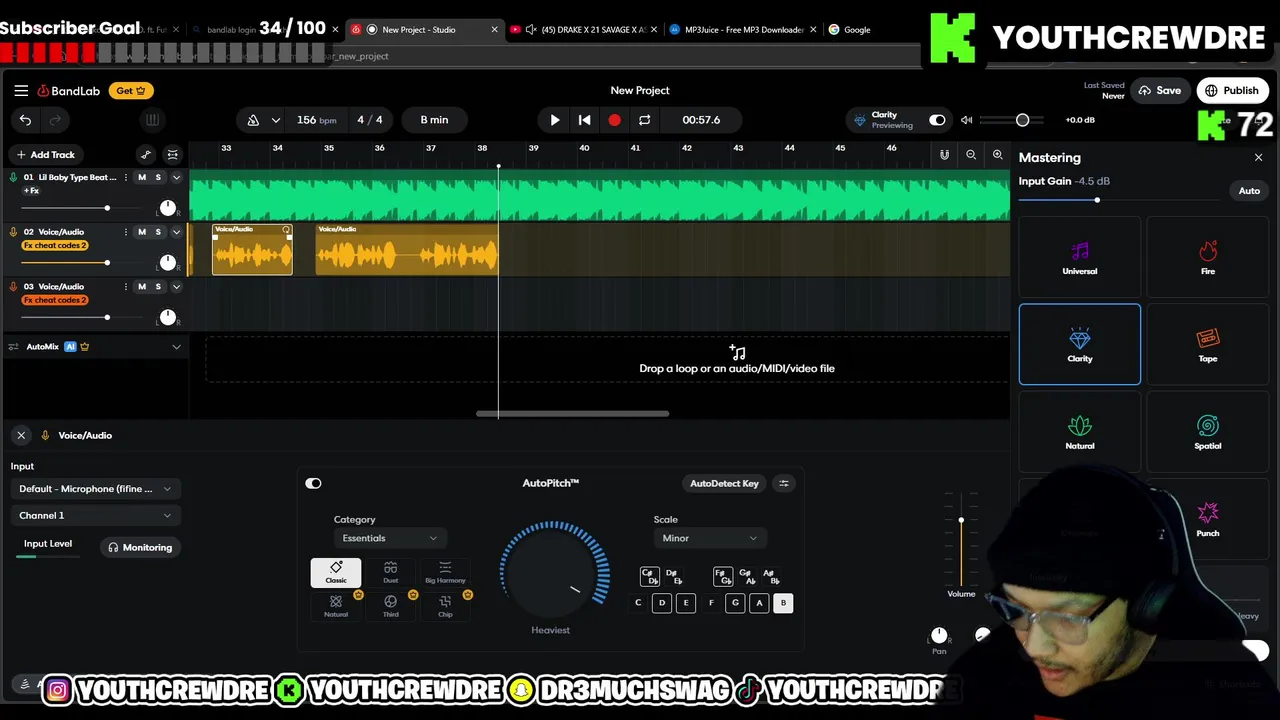Expand track 03 chevron

[176, 287]
